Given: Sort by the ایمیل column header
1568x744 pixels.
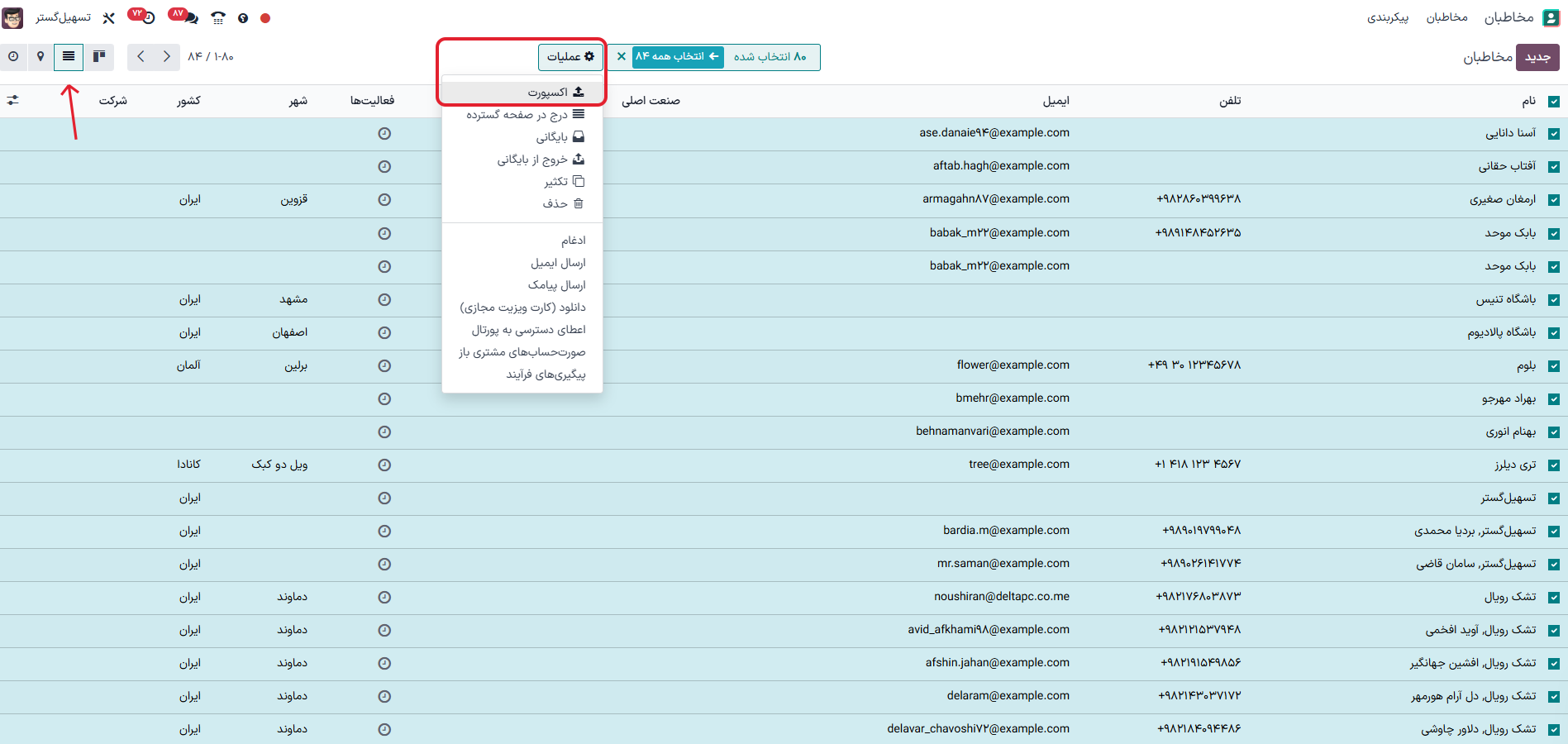Looking at the screenshot, I should [x=1056, y=100].
